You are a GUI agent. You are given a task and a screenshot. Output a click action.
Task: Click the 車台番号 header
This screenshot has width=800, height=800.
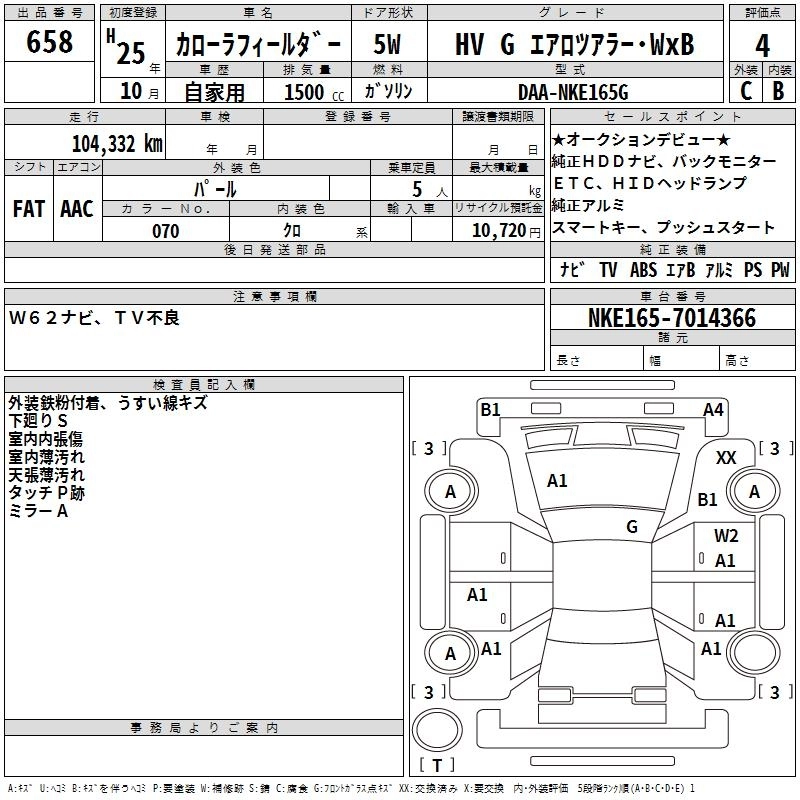(x=672, y=296)
